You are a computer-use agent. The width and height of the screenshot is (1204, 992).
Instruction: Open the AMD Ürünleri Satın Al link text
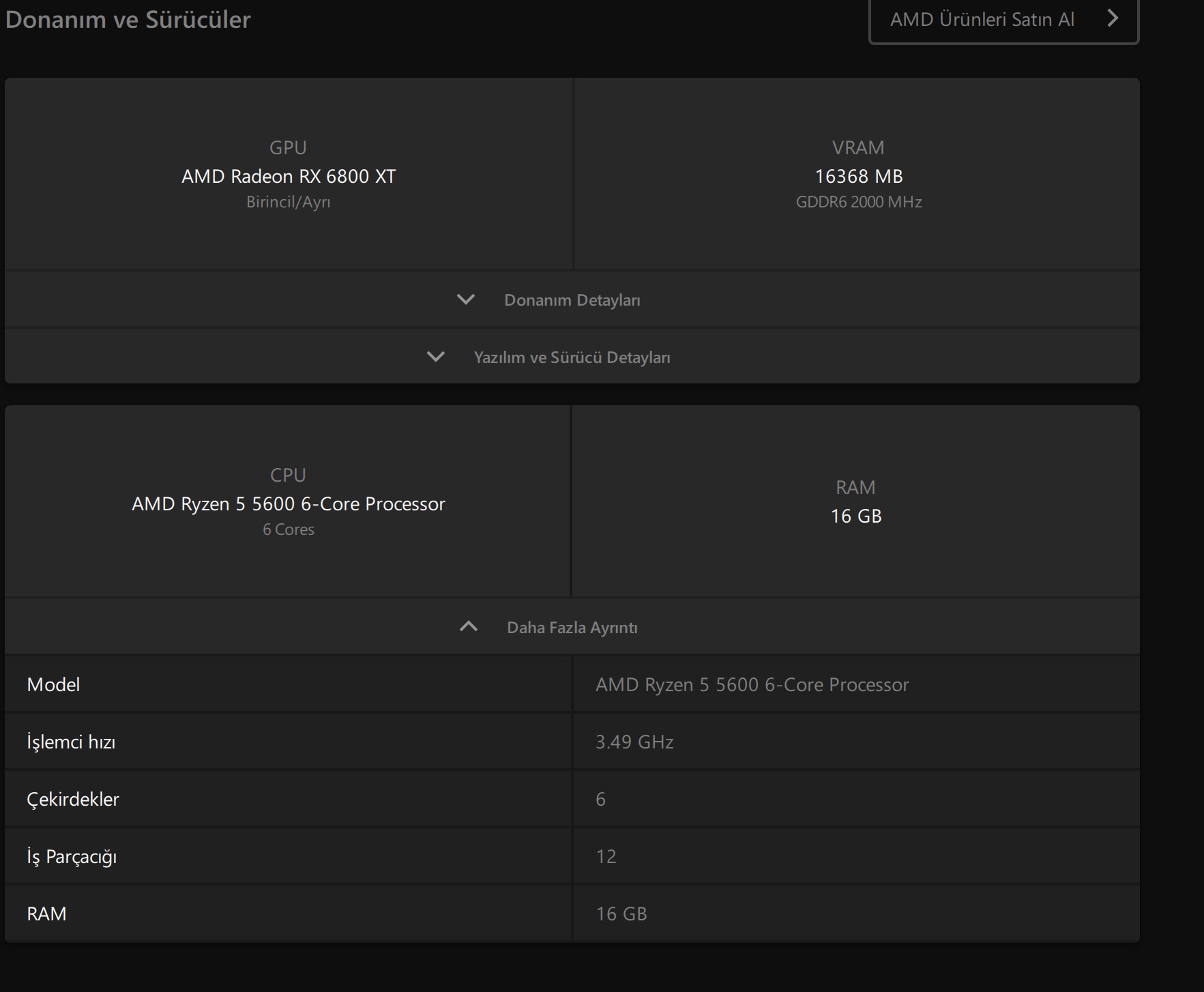982,19
